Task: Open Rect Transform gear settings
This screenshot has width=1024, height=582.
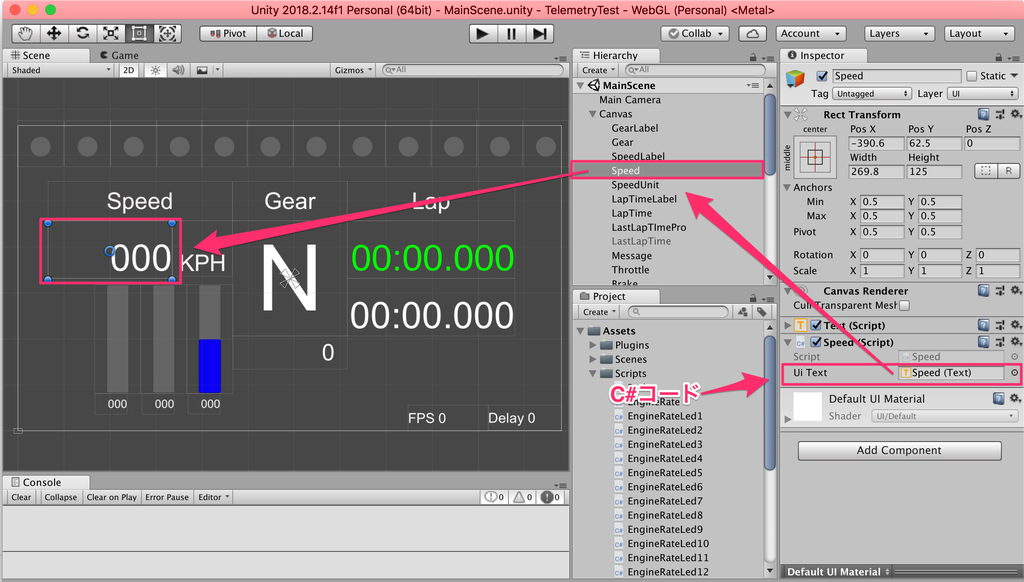Action: pyautogui.click(x=1016, y=114)
